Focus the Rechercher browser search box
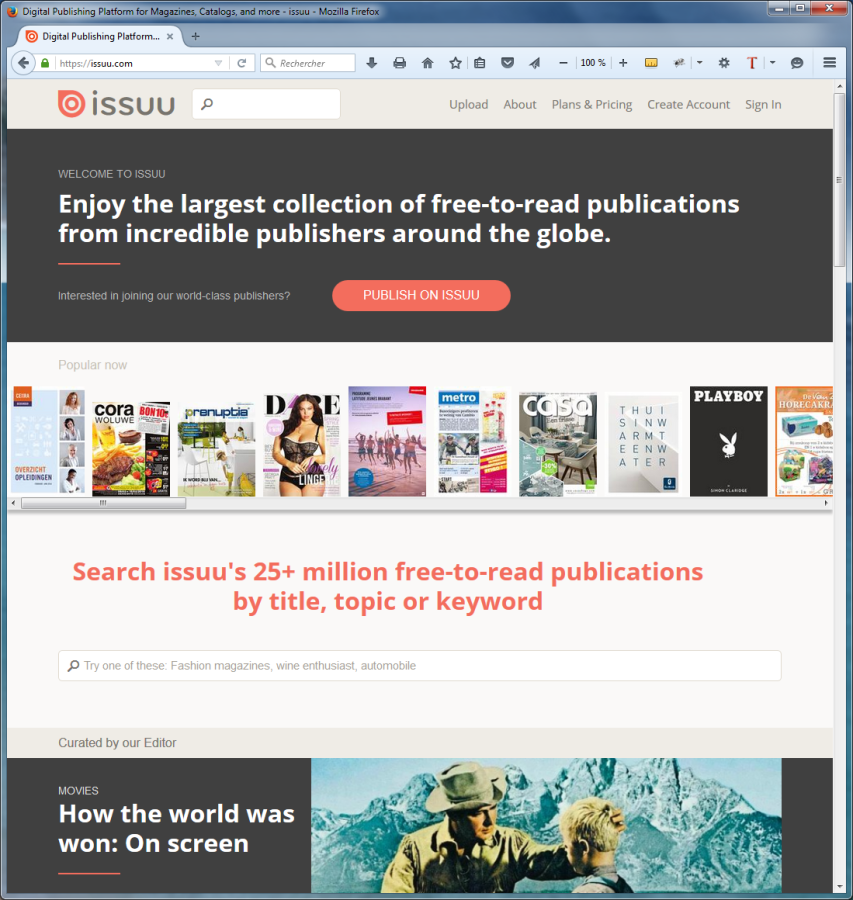Image resolution: width=853 pixels, height=900 pixels. click(x=308, y=63)
